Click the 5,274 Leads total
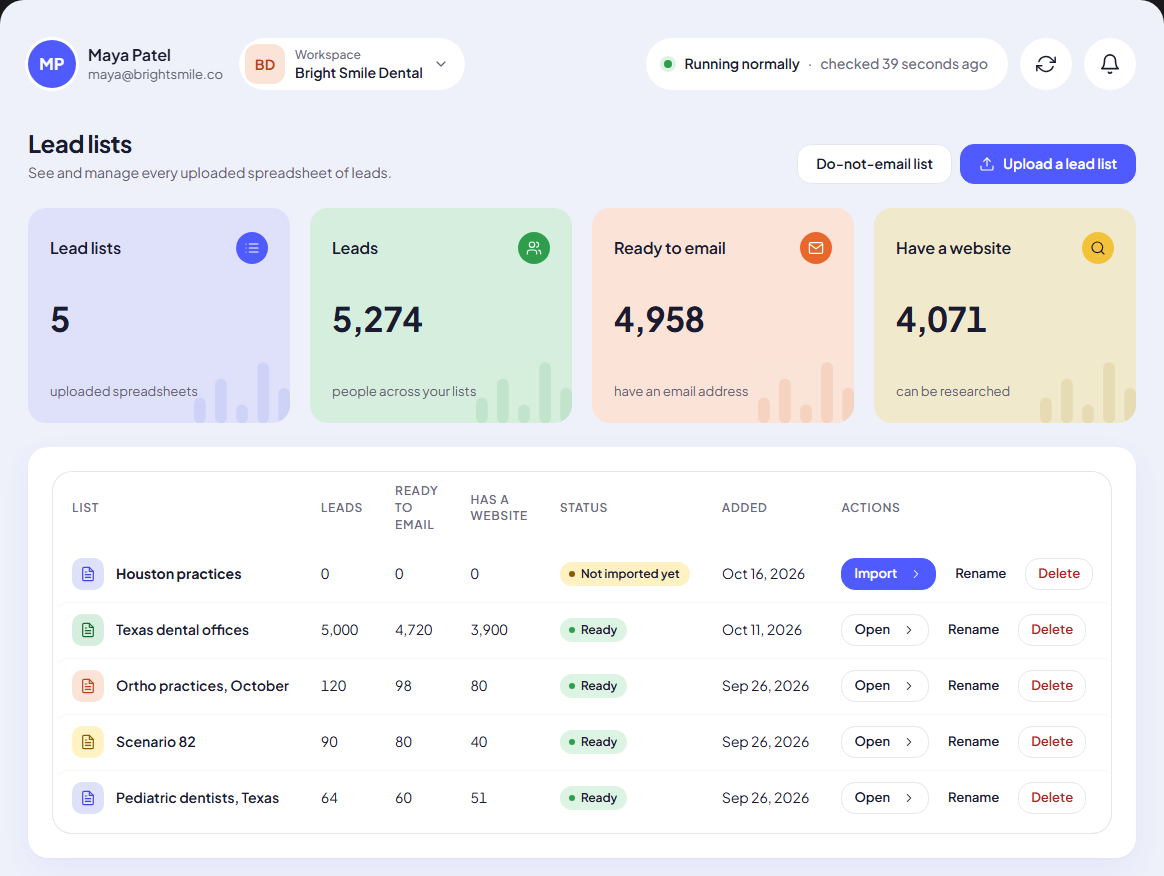 click(x=377, y=320)
